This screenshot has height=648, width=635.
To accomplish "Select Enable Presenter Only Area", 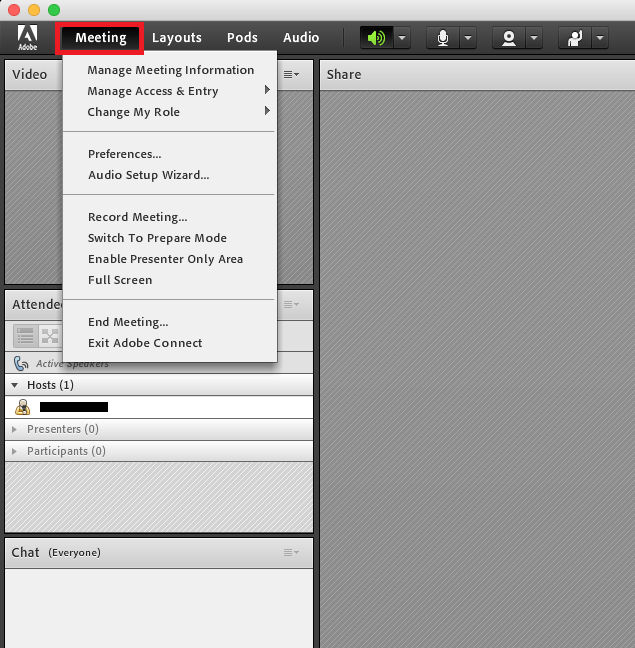I will click(170, 260).
